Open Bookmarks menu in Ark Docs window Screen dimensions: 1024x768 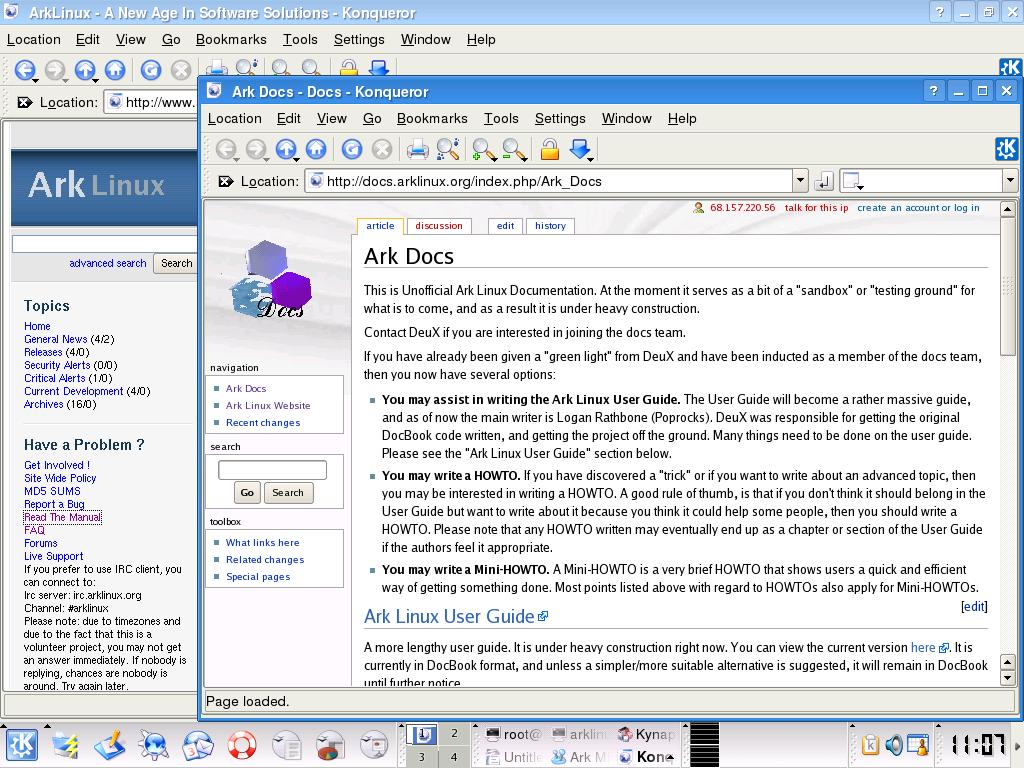[432, 118]
